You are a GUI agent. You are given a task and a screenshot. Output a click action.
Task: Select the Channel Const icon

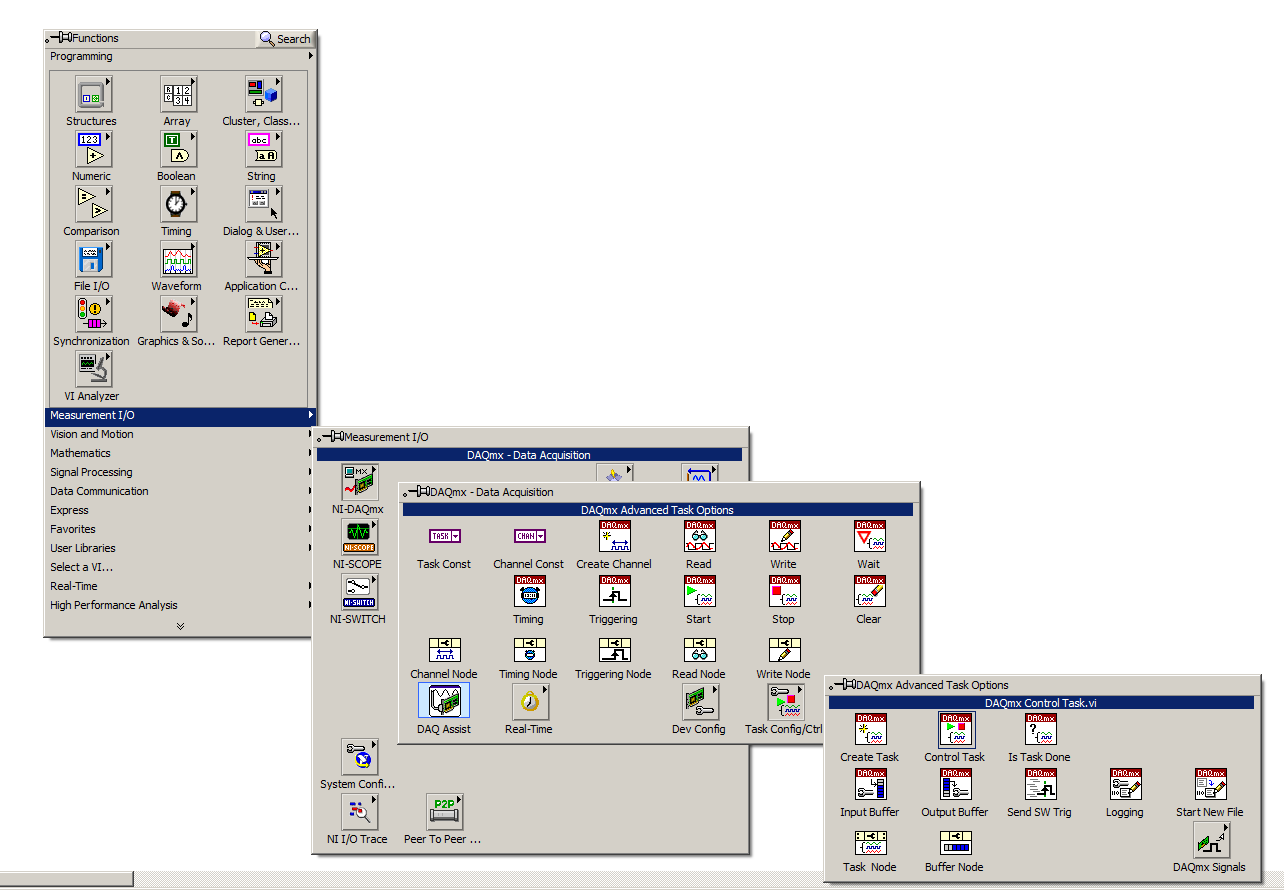click(x=529, y=537)
